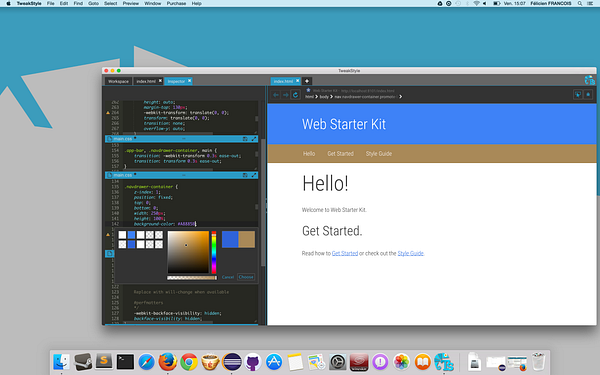The width and height of the screenshot is (600, 375).
Task: Toggle element picker icon in preview toolbar
Action: 578,95
